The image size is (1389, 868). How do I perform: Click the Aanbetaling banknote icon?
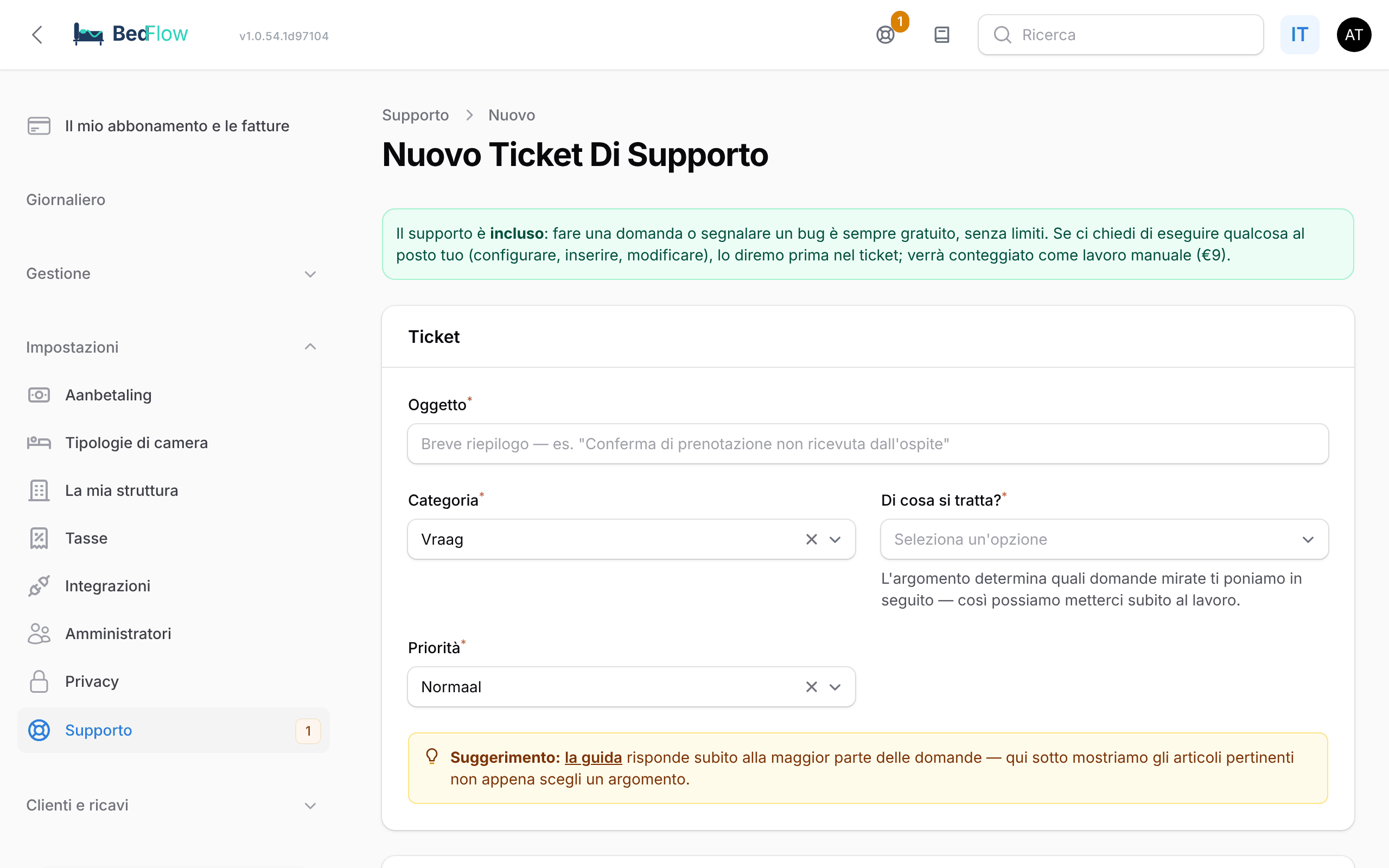click(x=39, y=395)
